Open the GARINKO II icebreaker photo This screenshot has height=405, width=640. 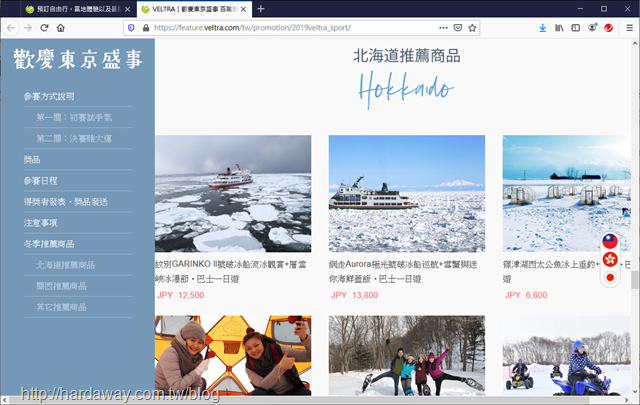click(233, 194)
